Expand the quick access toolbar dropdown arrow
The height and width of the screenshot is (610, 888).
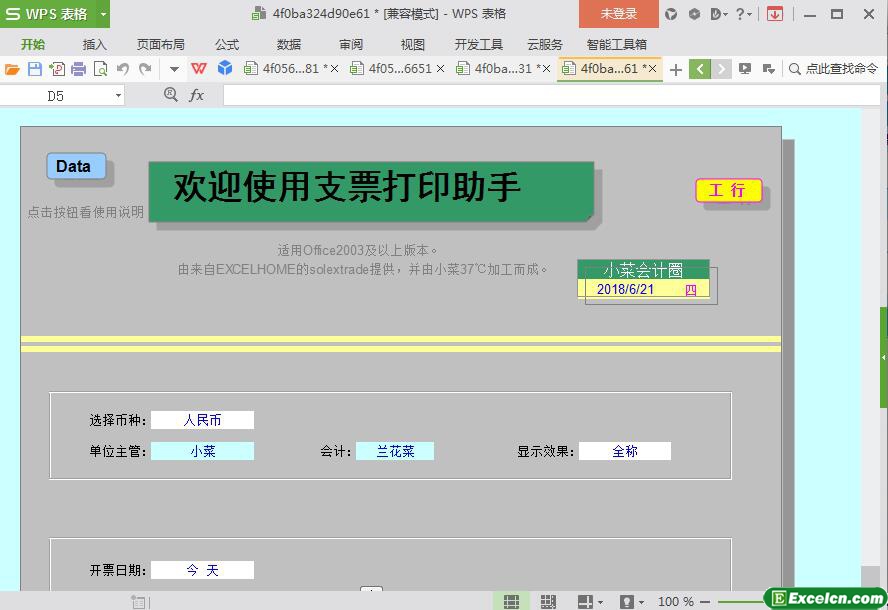[174, 69]
